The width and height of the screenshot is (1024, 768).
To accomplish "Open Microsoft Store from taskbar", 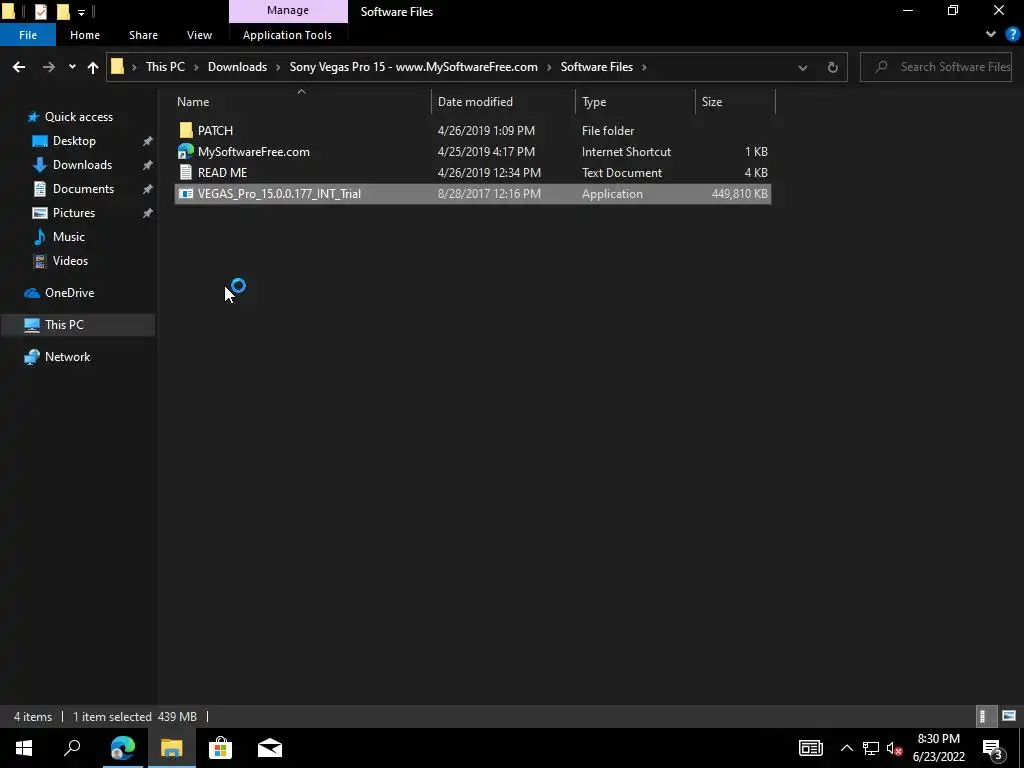I will (220, 748).
